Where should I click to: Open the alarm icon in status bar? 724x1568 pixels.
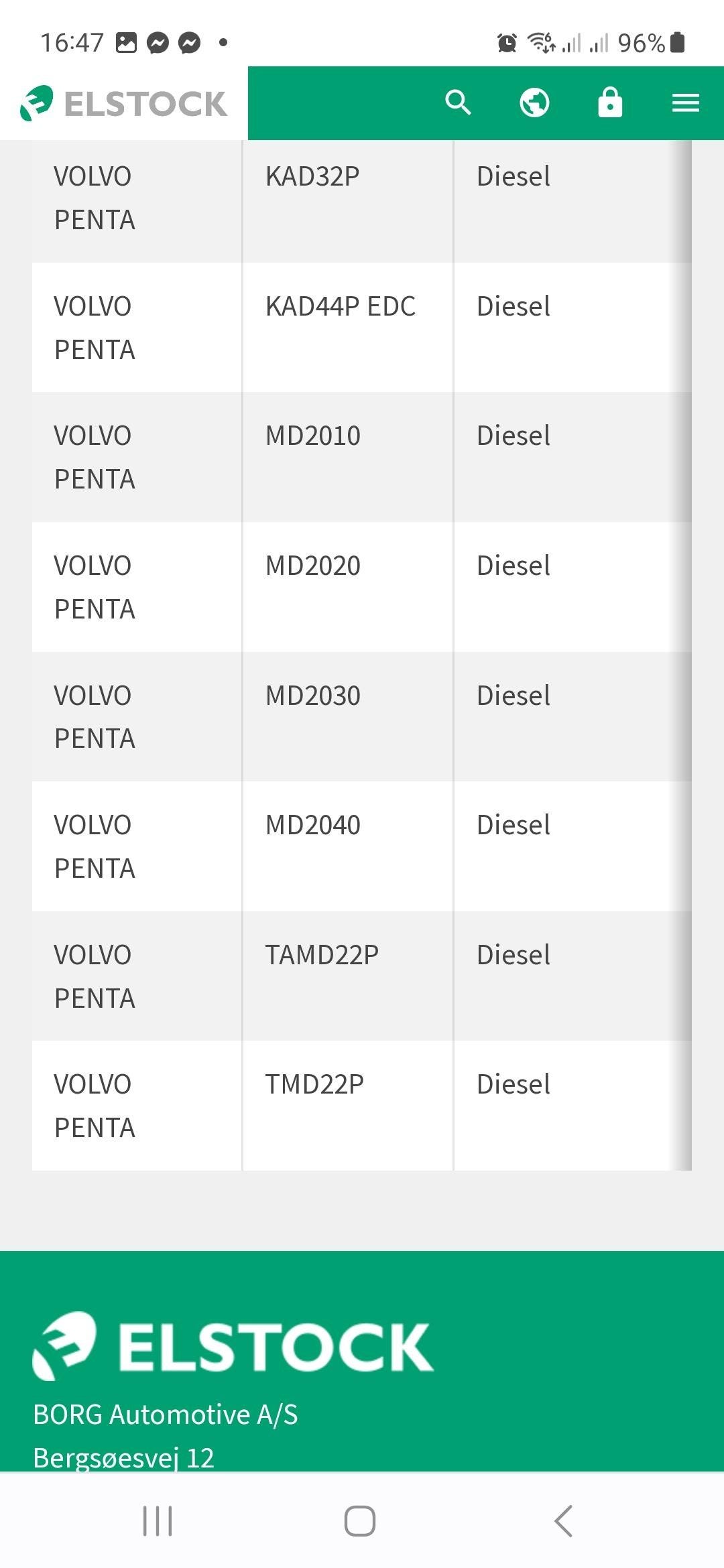pyautogui.click(x=507, y=43)
